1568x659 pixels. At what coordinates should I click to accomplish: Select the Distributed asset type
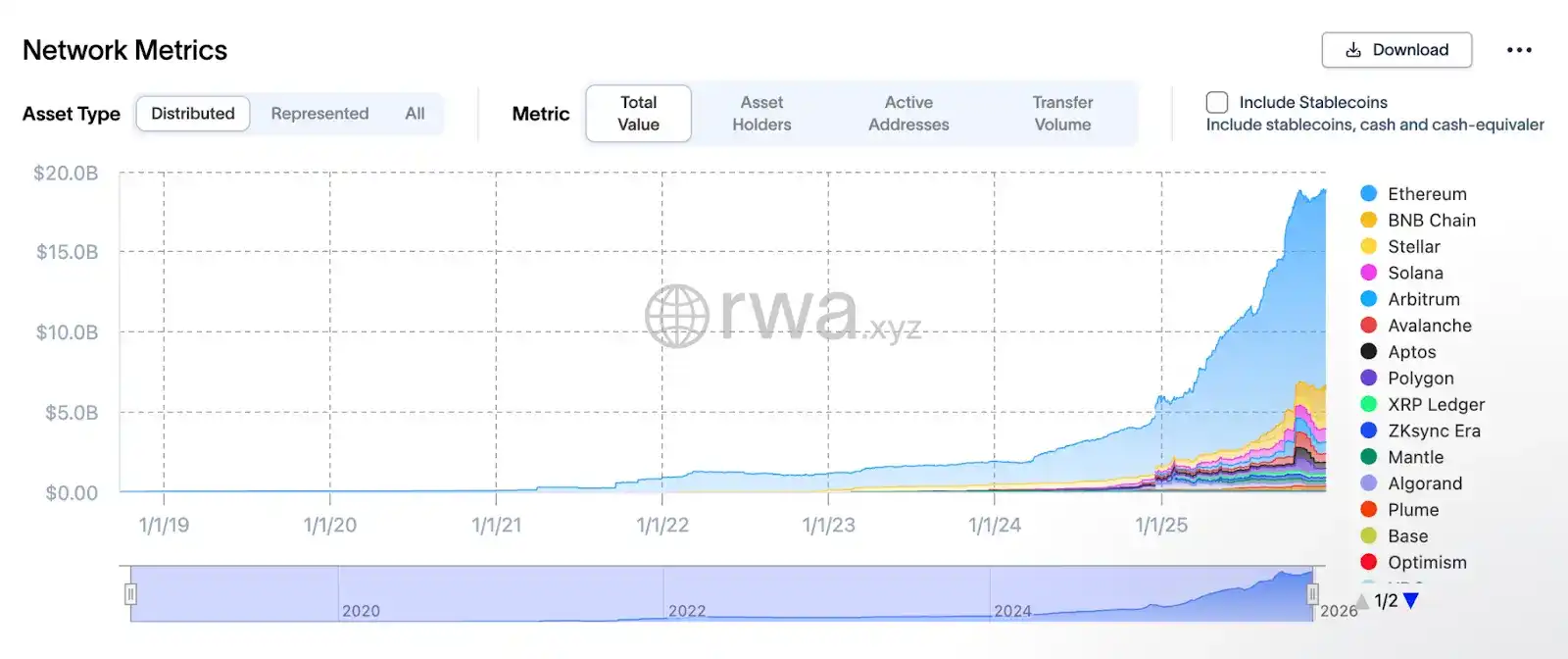193,114
